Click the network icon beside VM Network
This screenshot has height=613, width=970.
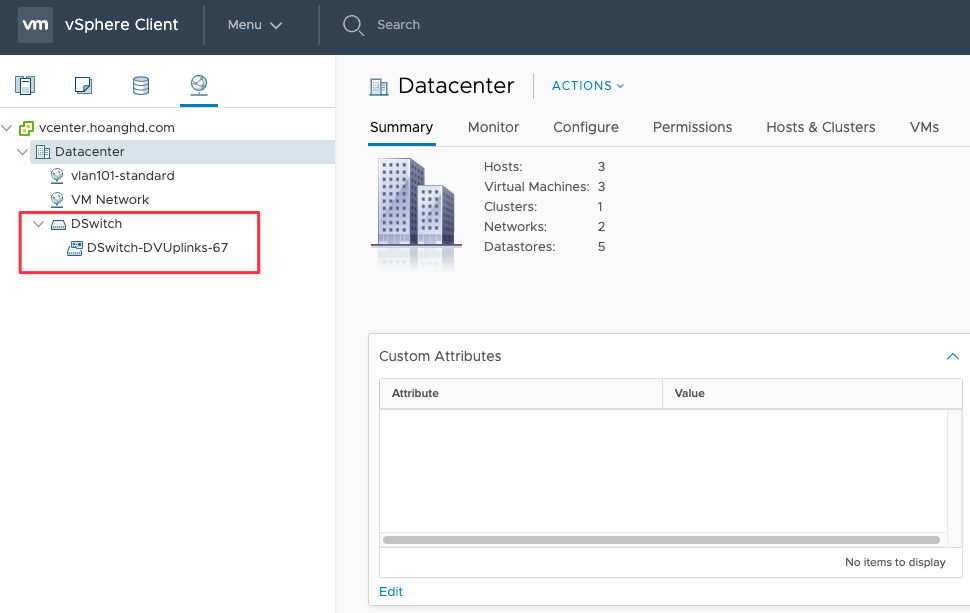(x=57, y=200)
